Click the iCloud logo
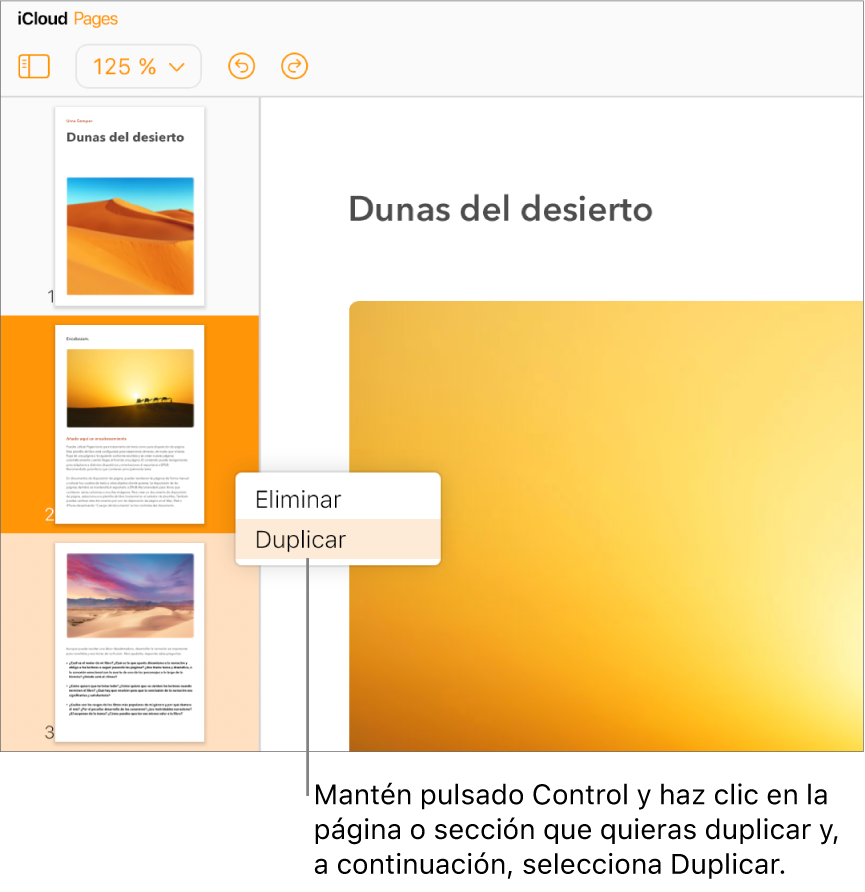 [40, 18]
